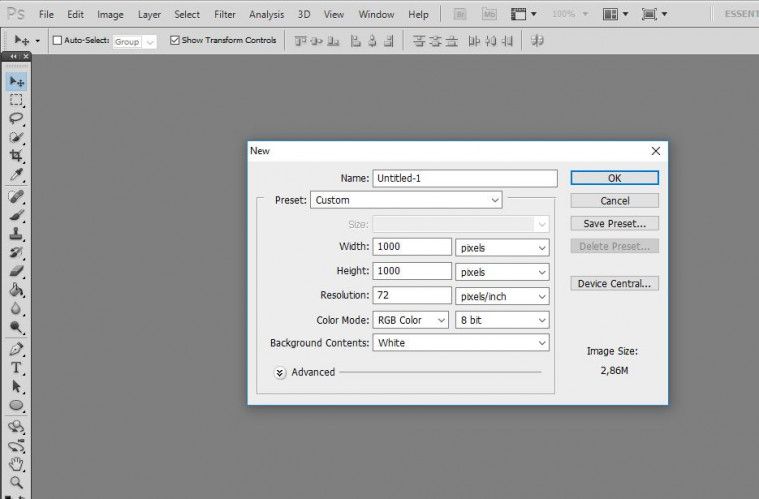Select the Rectangular Marquee tool
Viewport: 759px width, 499px height.
click(17, 100)
